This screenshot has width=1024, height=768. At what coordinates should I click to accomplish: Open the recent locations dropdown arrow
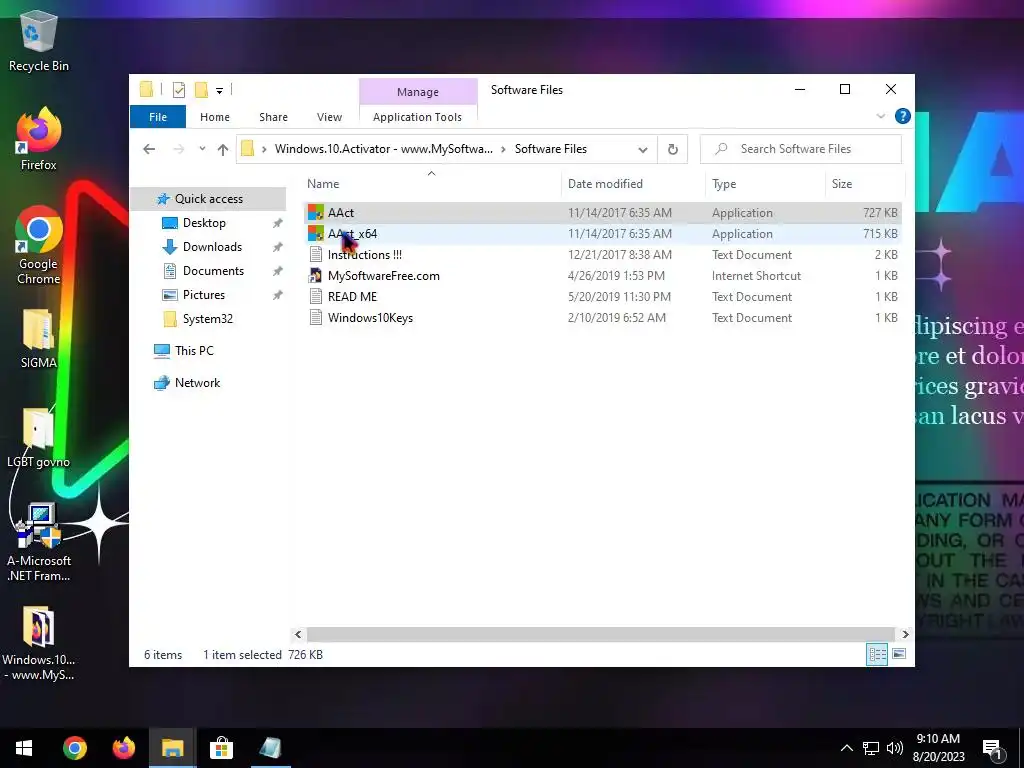[x=202, y=149]
